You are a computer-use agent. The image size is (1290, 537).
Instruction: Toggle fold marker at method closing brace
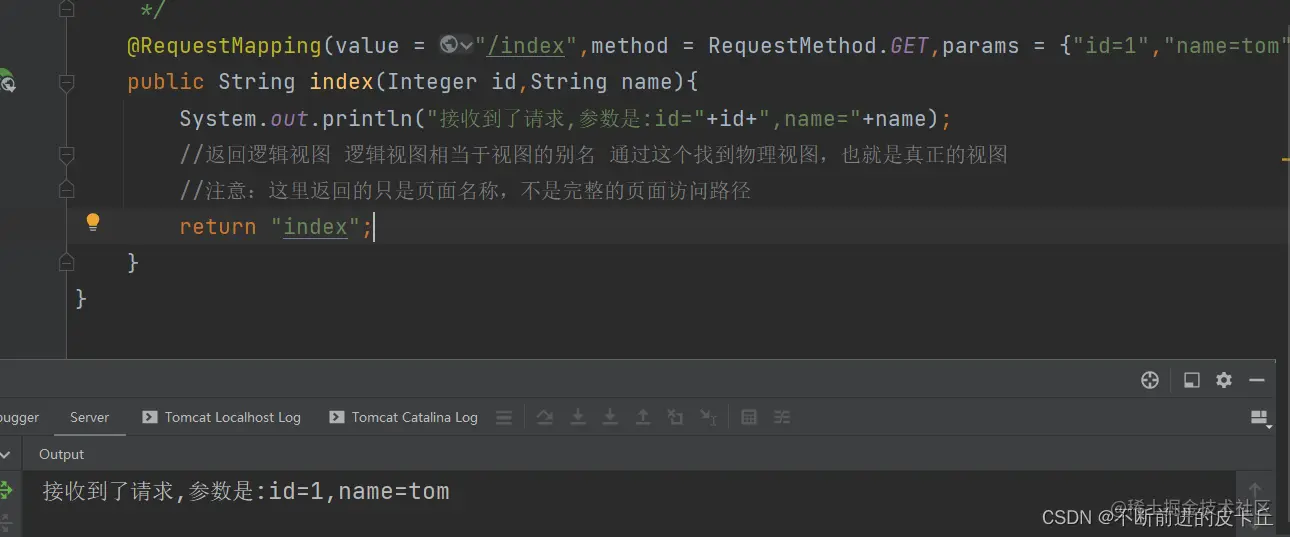(67, 263)
